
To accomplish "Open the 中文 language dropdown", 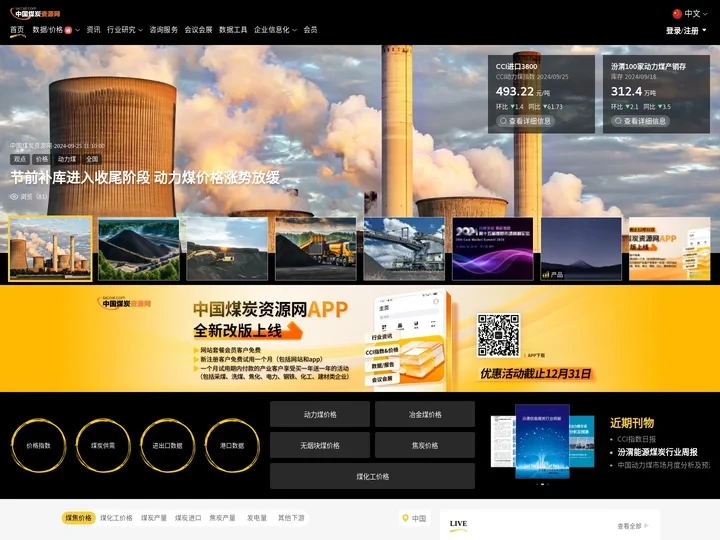I will (690, 14).
